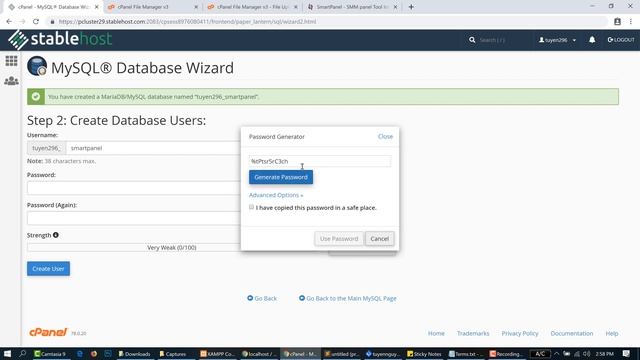
Task: Open XAMPP Control from the taskbar
Action: pyautogui.click(x=218, y=354)
